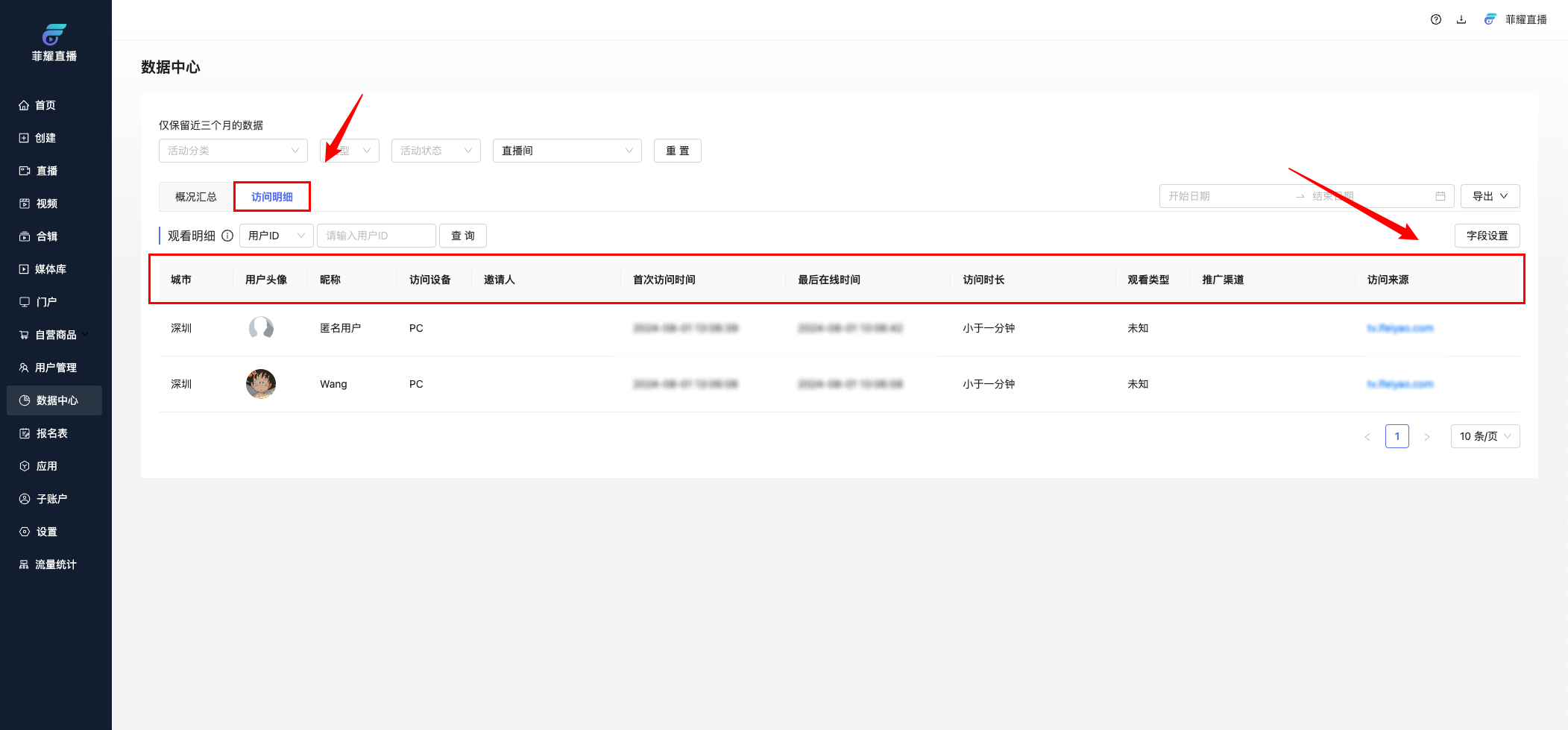Image resolution: width=1568 pixels, height=730 pixels.
Task: Open the calendar icon in date range
Action: [x=1440, y=196]
